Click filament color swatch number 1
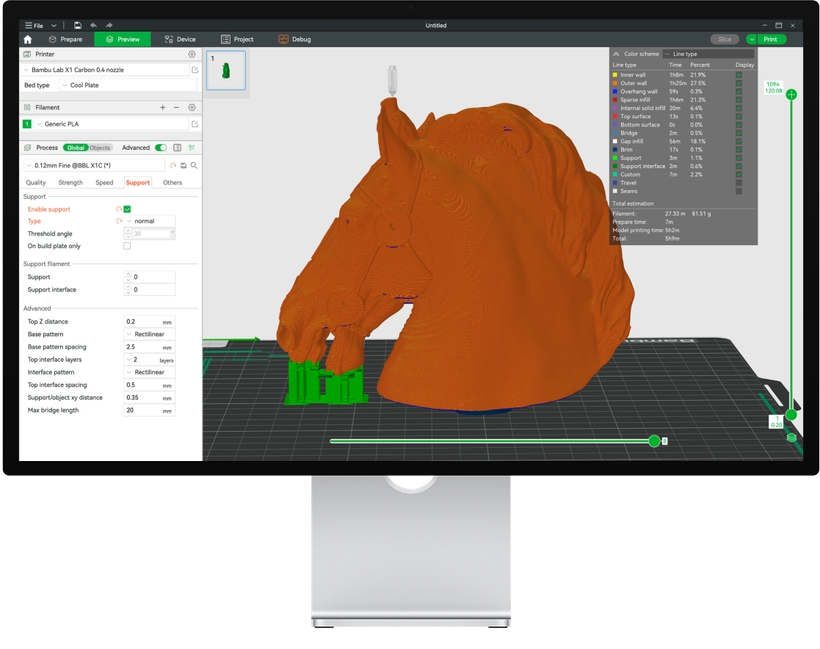820x649 pixels. click(27, 124)
